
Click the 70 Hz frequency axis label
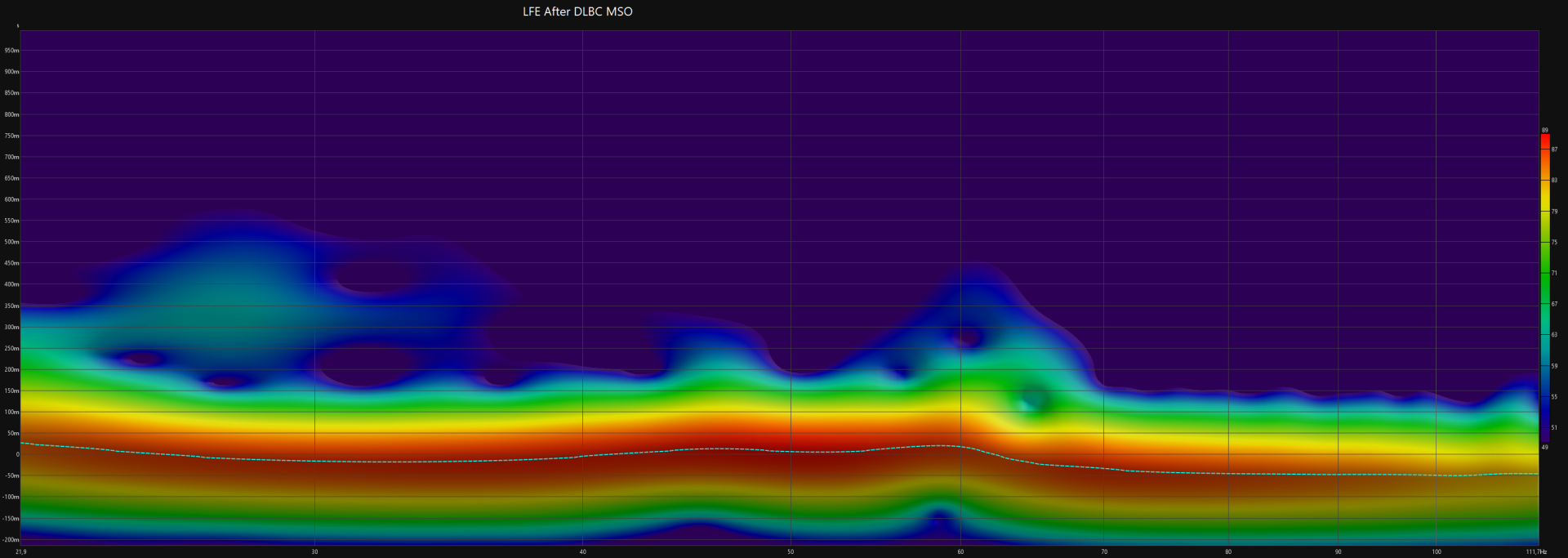[1104, 552]
